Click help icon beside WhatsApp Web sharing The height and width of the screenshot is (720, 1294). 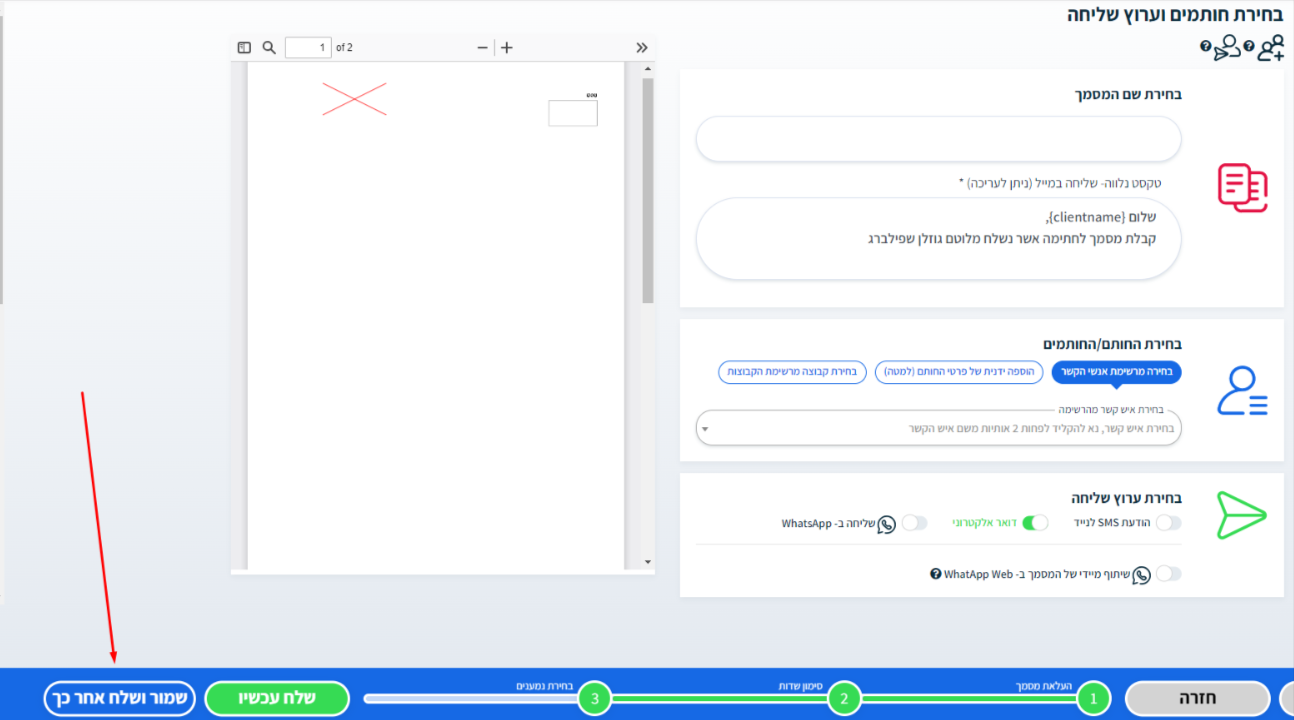pyautogui.click(x=936, y=574)
